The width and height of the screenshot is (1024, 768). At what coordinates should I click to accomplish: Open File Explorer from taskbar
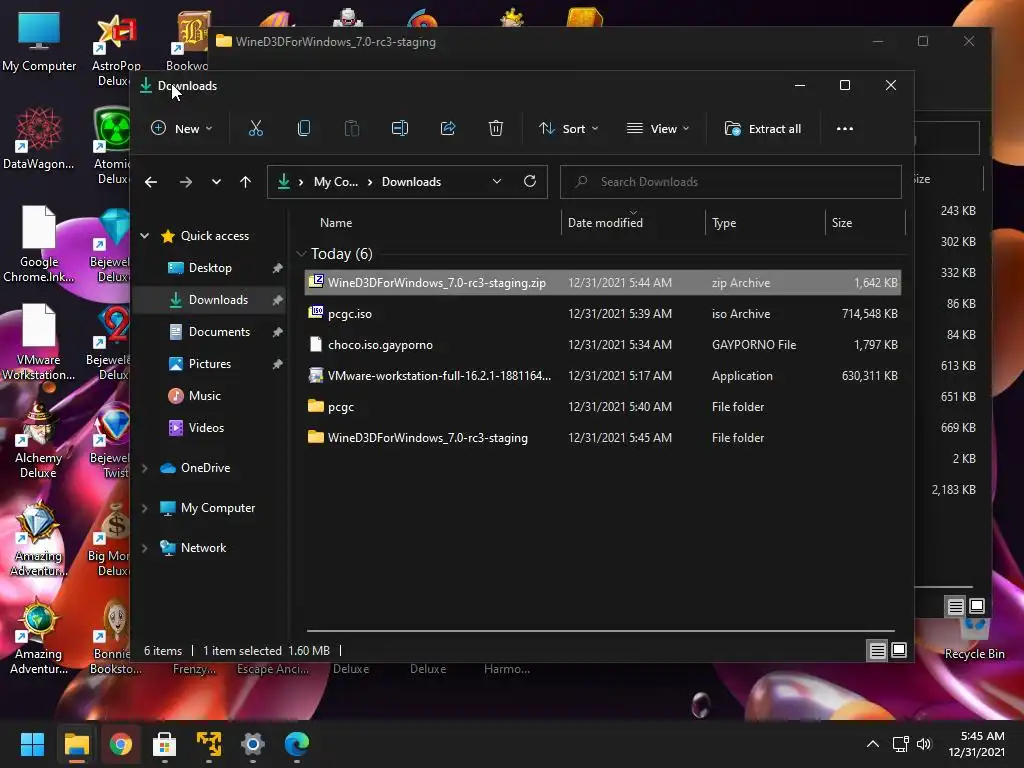click(76, 744)
